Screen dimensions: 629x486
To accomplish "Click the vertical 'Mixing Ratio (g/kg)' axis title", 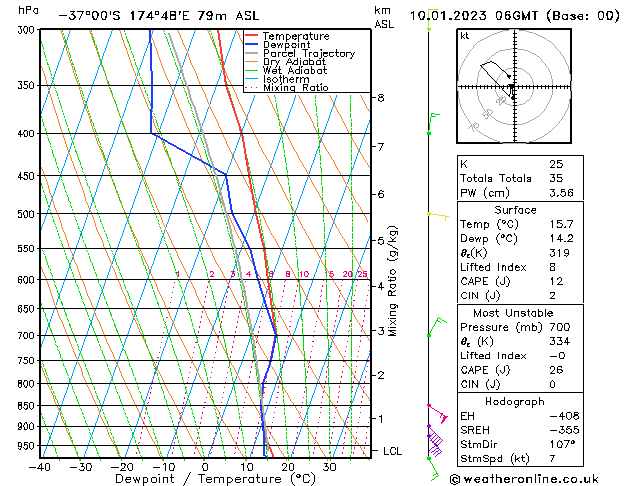I will (393, 281).
